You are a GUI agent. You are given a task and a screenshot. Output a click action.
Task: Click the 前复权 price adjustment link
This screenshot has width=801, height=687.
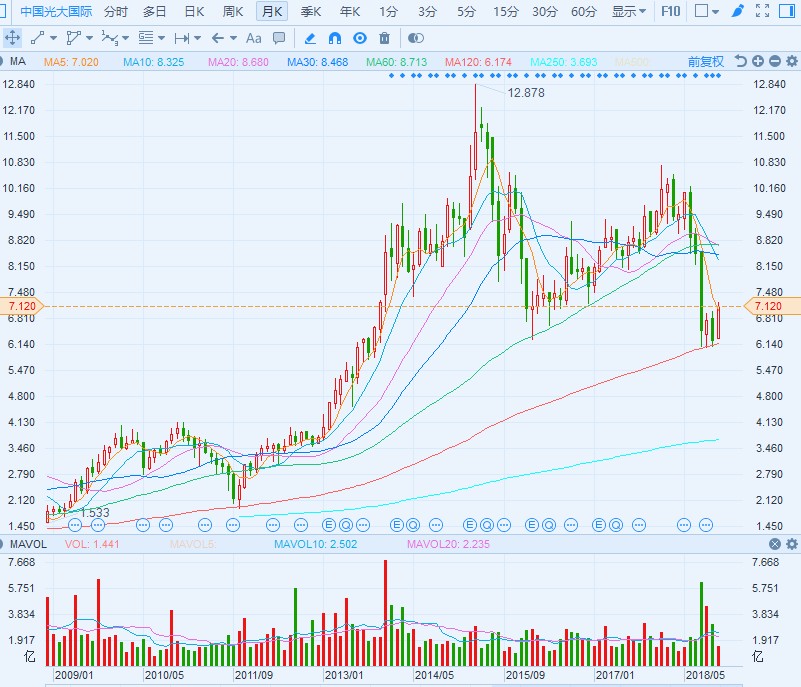click(705, 61)
